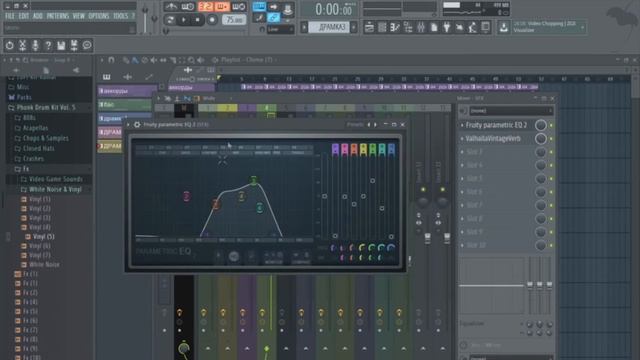
Task: Click the render/export download icon
Action: pyautogui.click(x=504, y=27)
